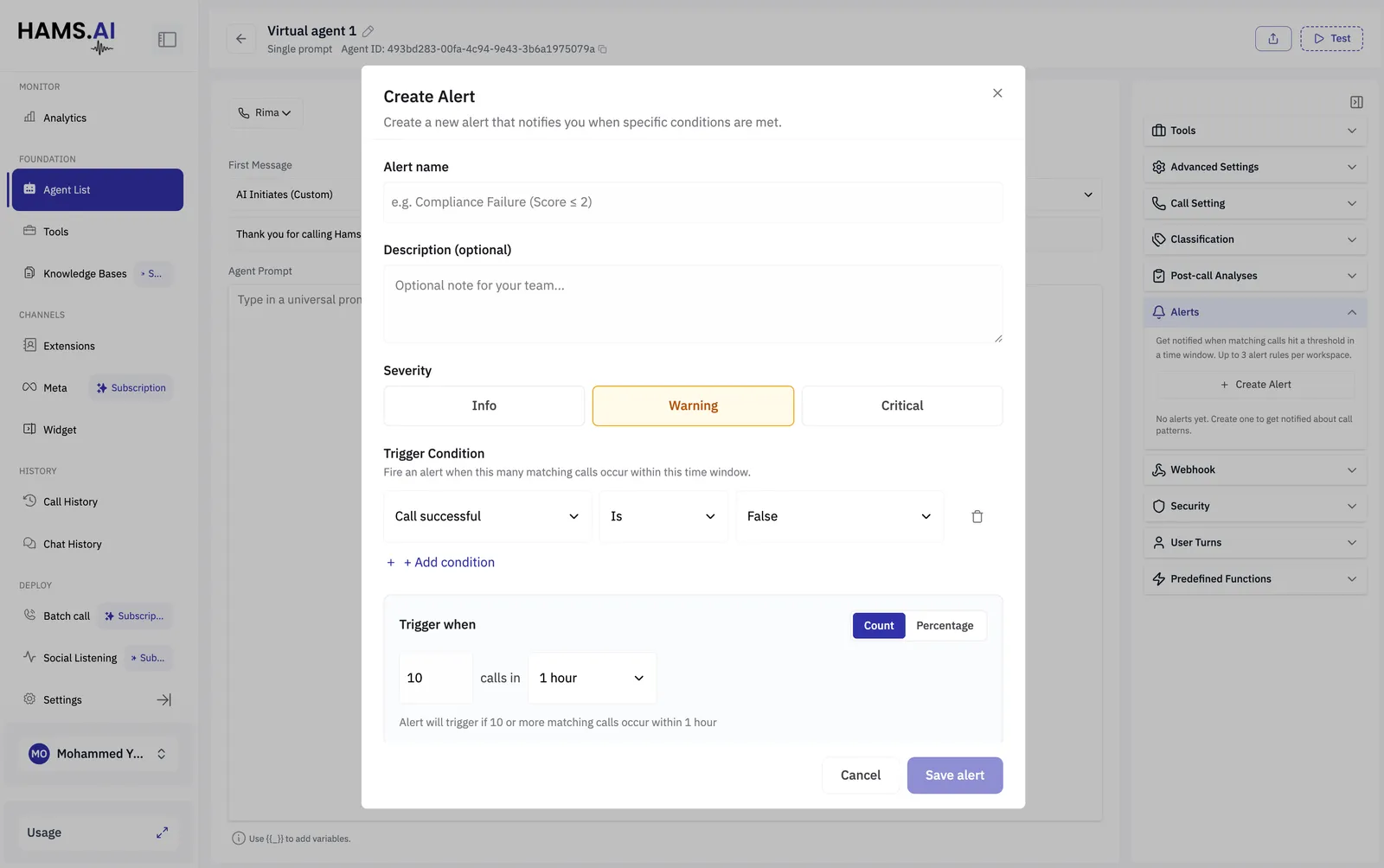Open Knowledge Bases in sidebar

click(x=85, y=274)
